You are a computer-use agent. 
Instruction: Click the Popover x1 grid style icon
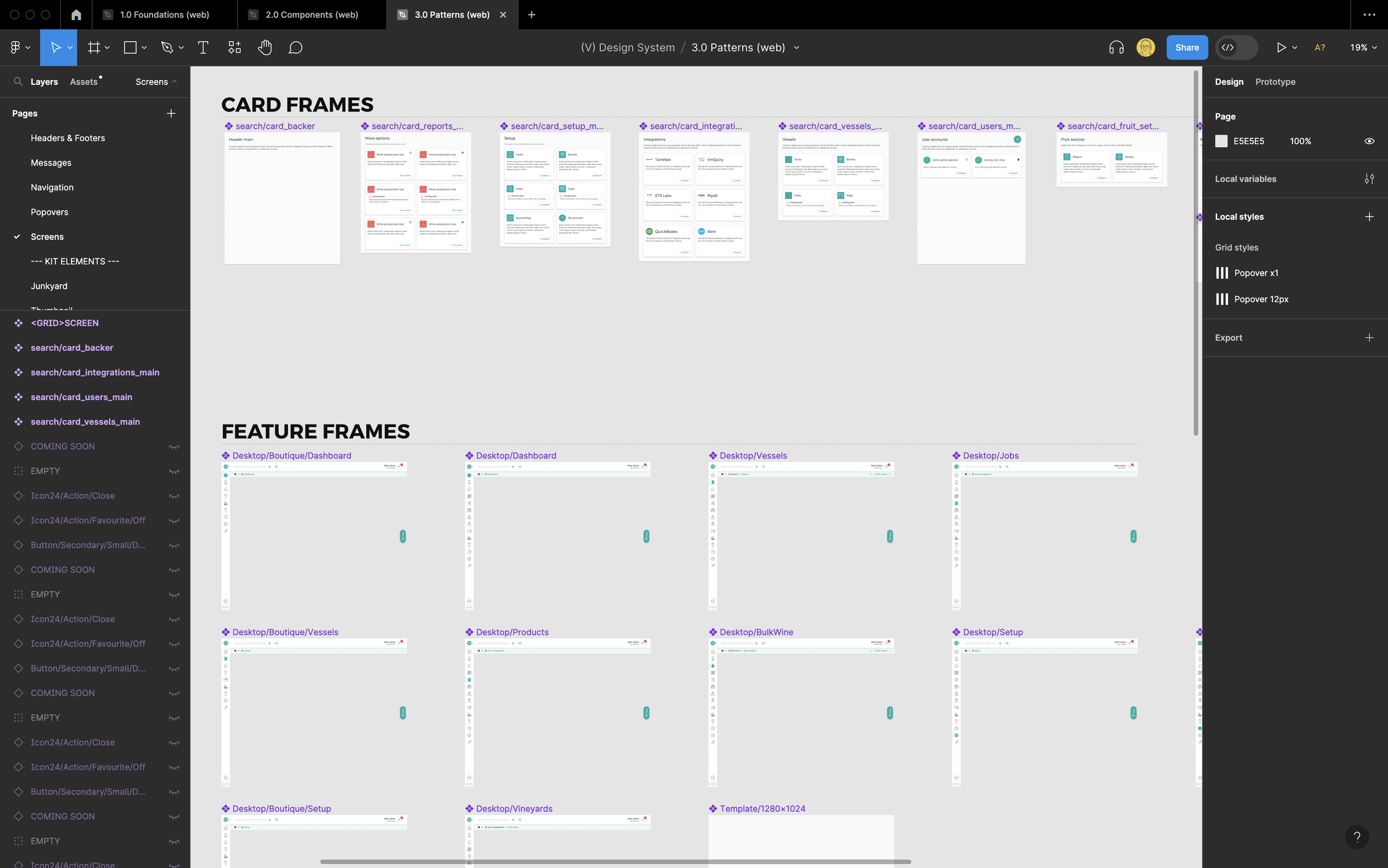[1222, 273]
